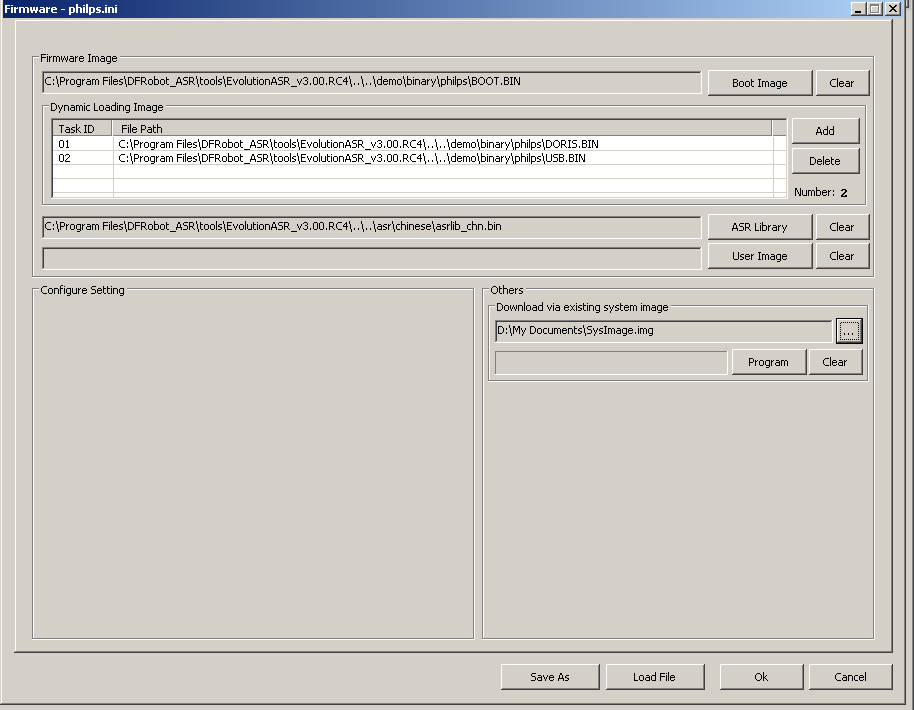Browse for existing system image

[x=849, y=331]
